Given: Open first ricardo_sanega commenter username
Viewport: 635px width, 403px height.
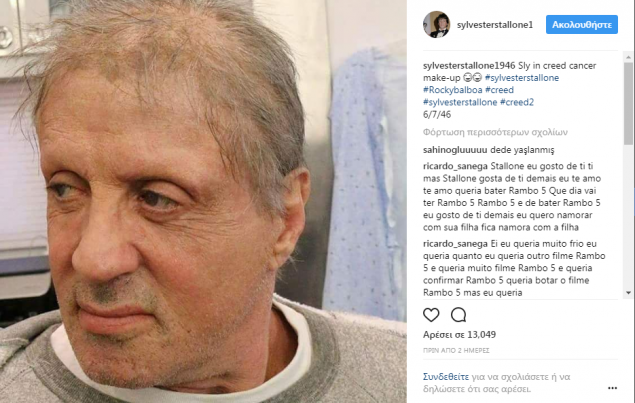Looking at the screenshot, I should pyautogui.click(x=455, y=166).
